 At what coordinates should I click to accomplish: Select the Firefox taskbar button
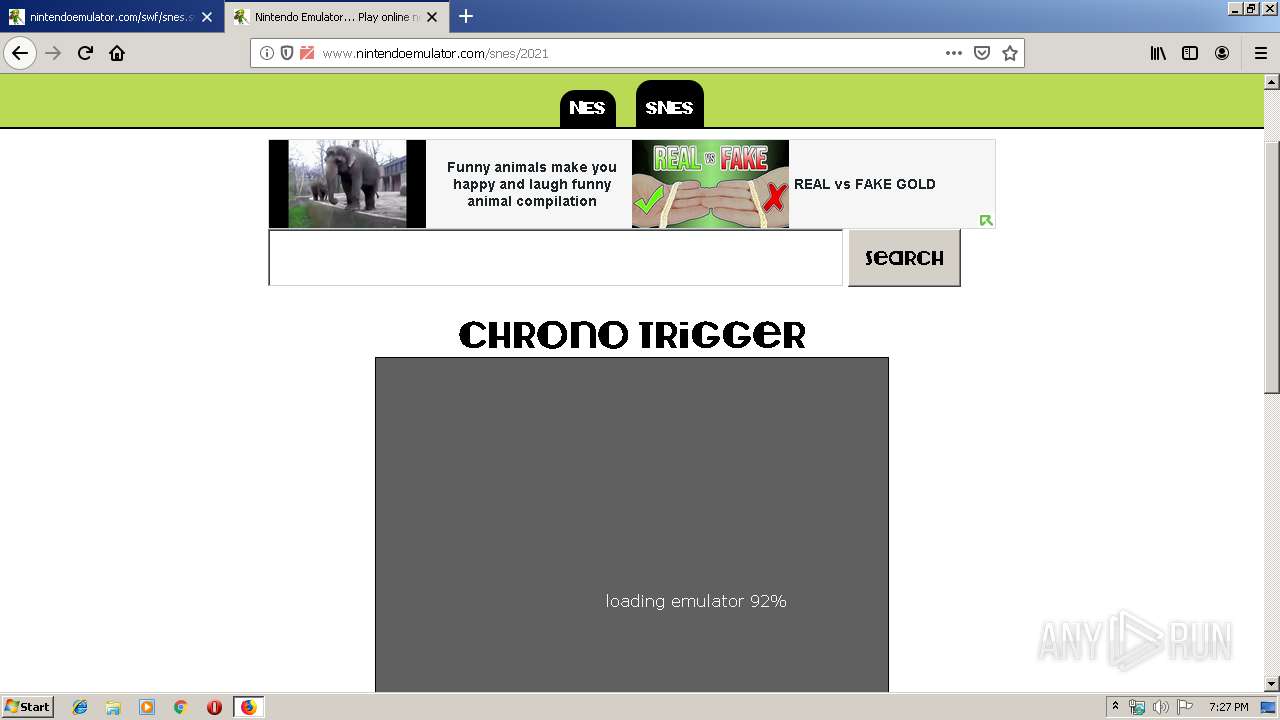[248, 707]
